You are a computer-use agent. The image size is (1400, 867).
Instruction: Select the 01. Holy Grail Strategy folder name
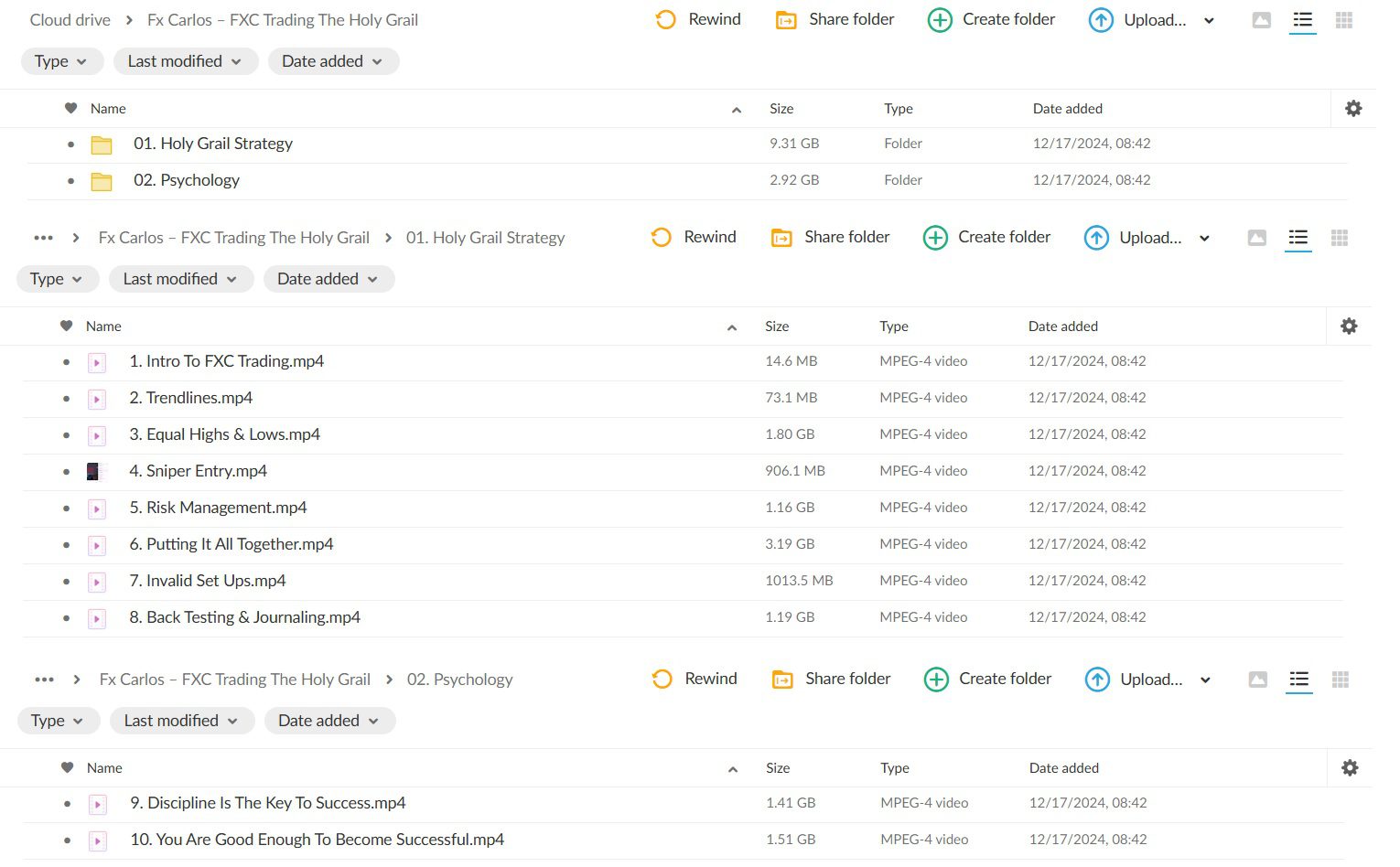click(213, 144)
